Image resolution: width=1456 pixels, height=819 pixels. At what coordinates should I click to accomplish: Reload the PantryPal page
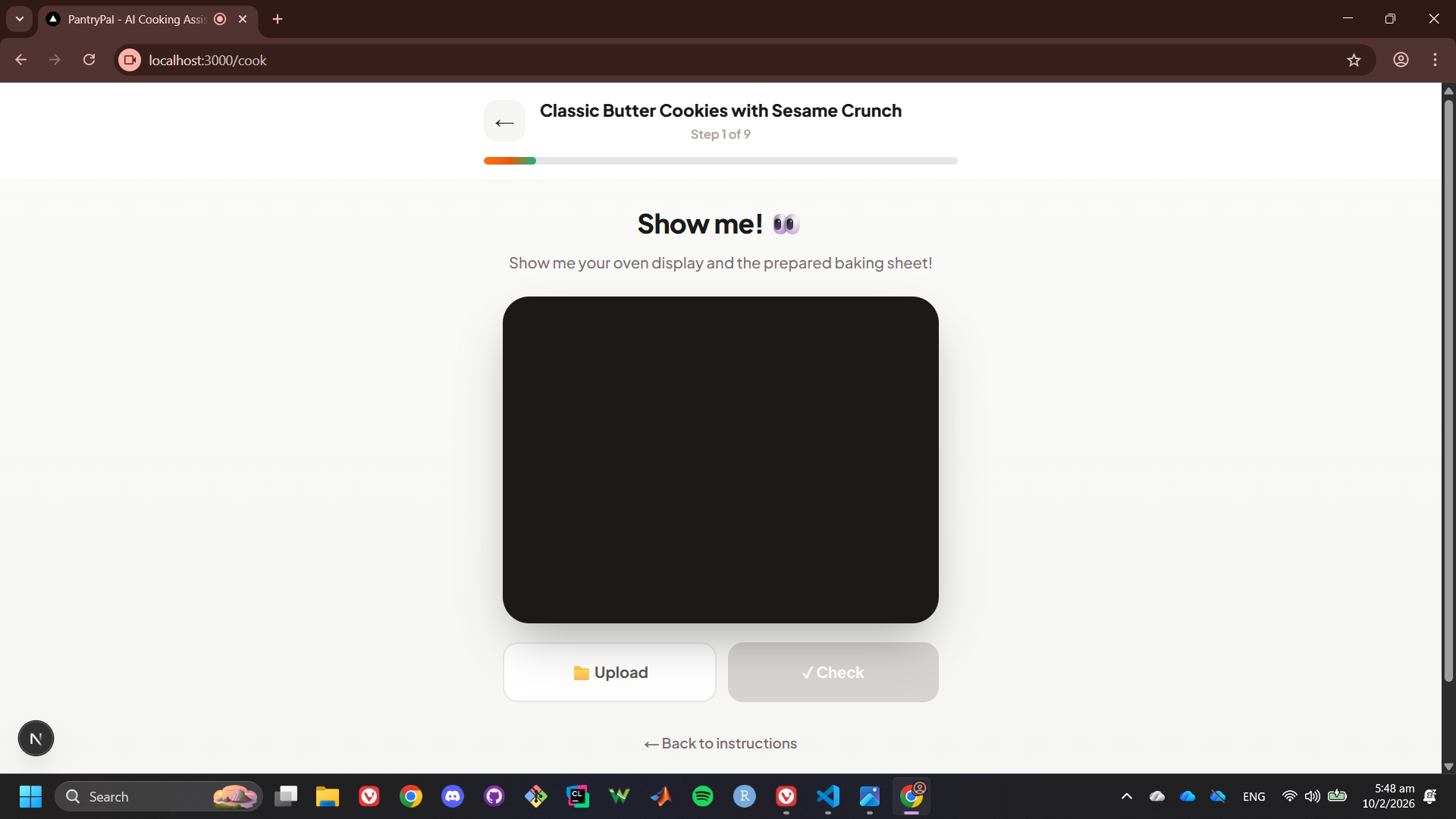click(89, 60)
